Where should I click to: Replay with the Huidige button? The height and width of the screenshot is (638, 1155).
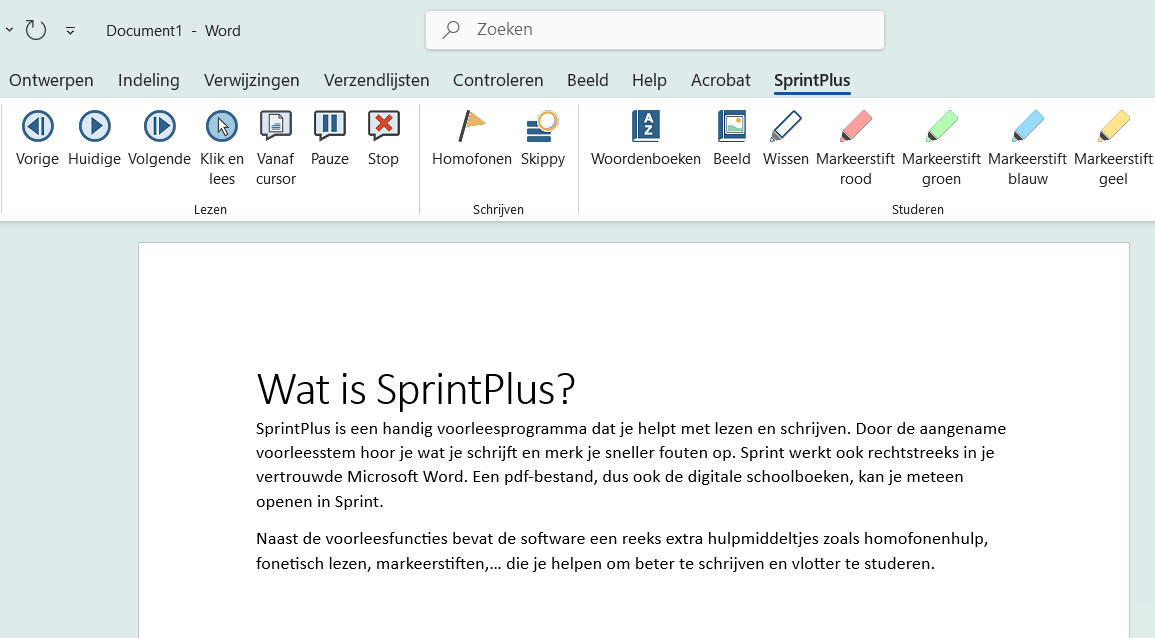(94, 140)
